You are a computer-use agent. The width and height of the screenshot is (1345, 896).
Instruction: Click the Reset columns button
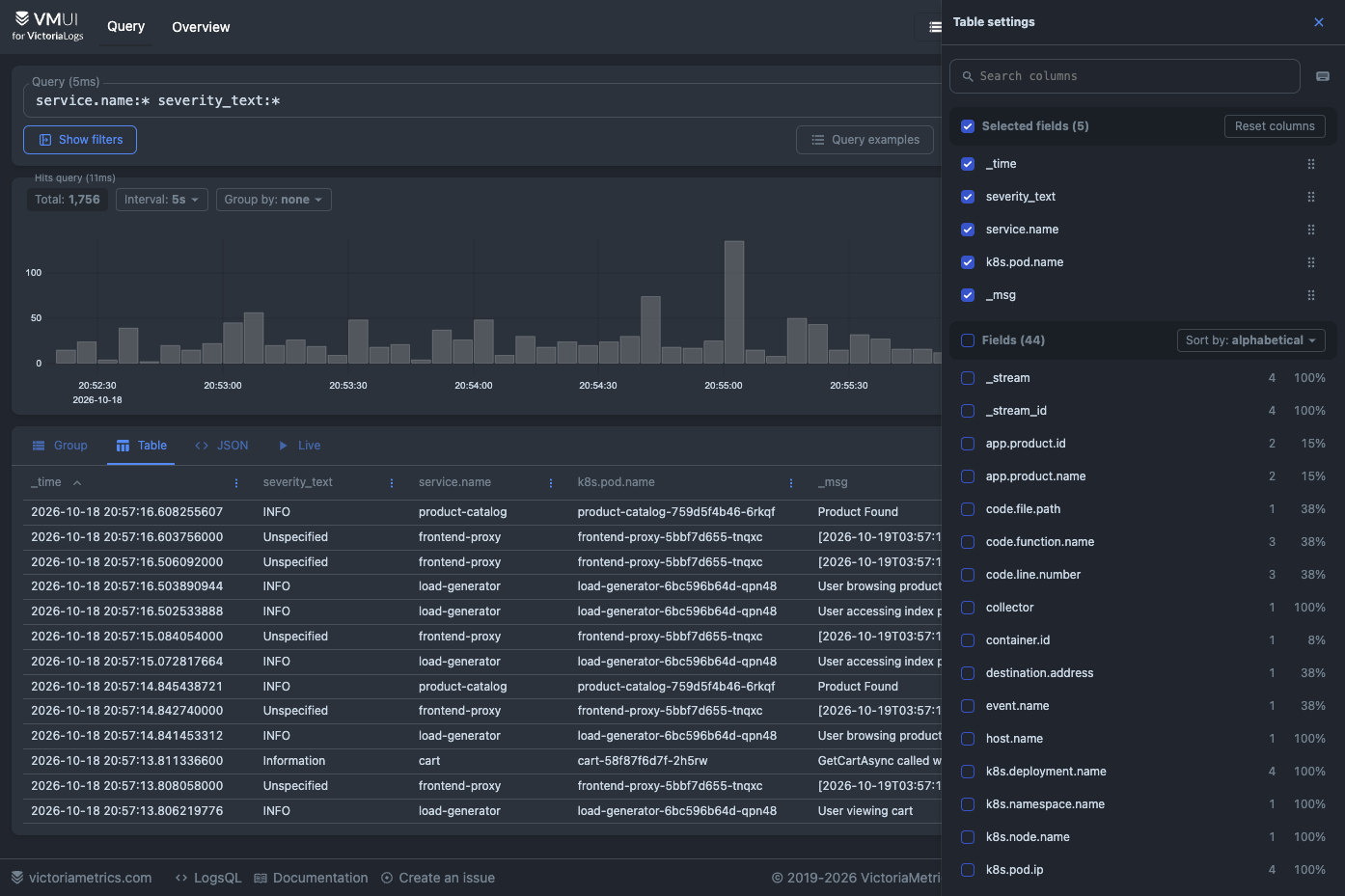1275,126
